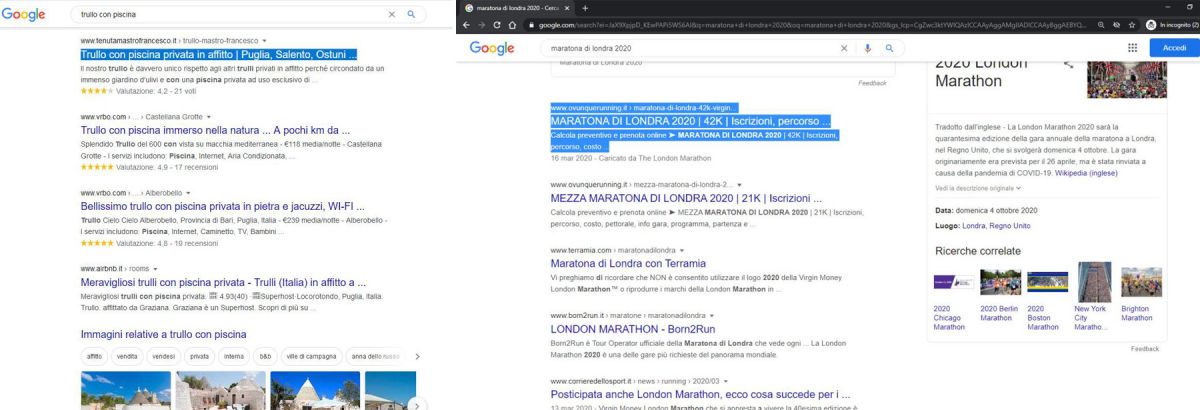Viewport: 1200px width, 410px height.
Task: Open 'Posticipata anche London Marathon' result
Action: coord(701,394)
